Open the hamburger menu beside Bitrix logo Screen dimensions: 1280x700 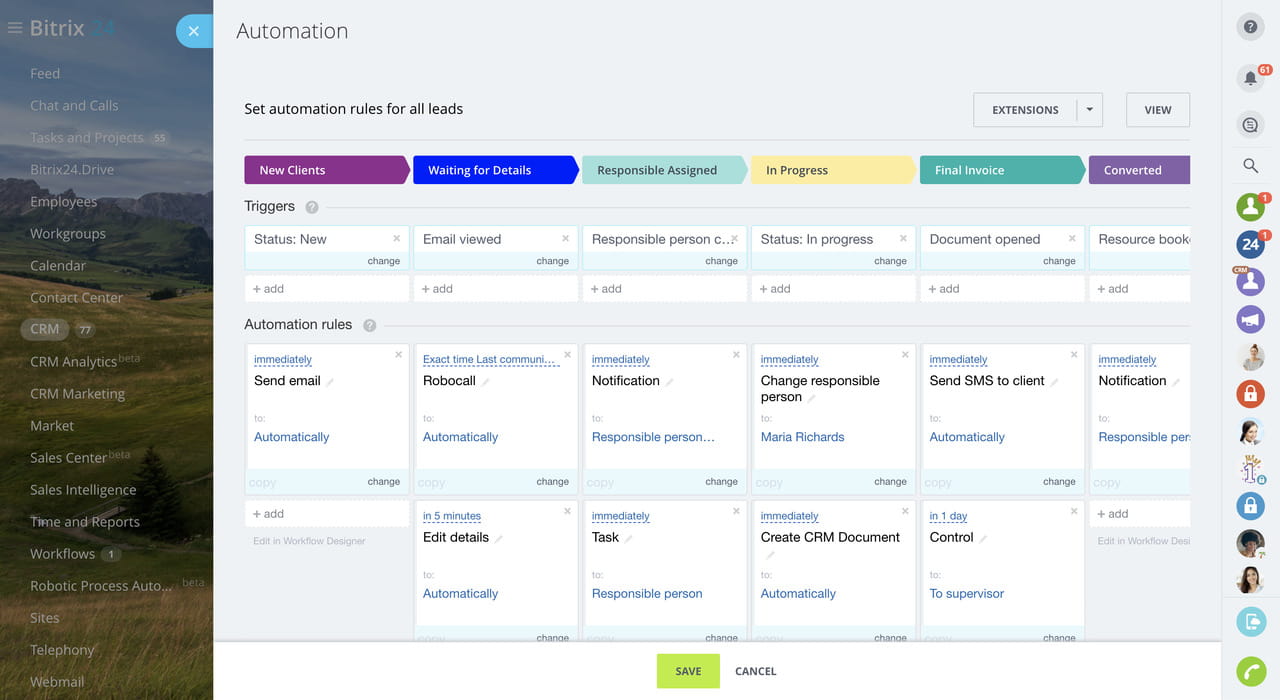(15, 28)
